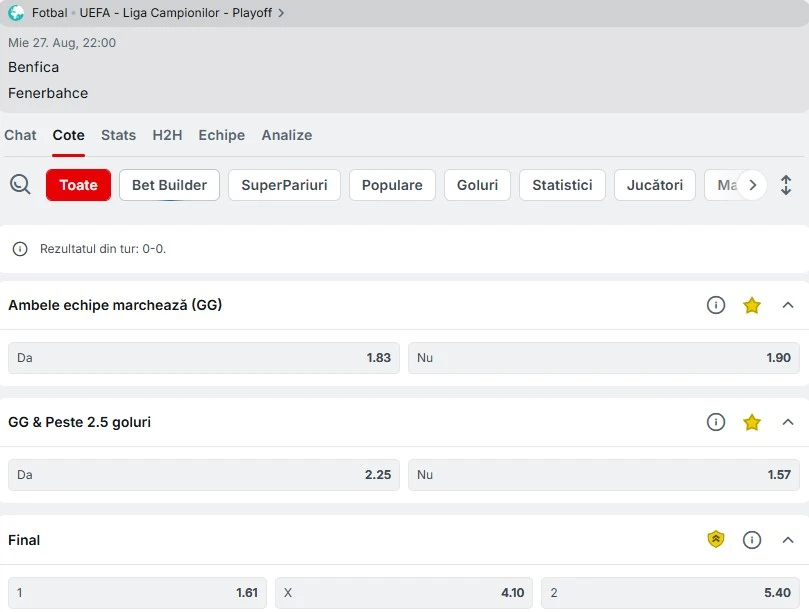
Task: Click the expand/collapse all markets arrows icon
Action: 786,185
